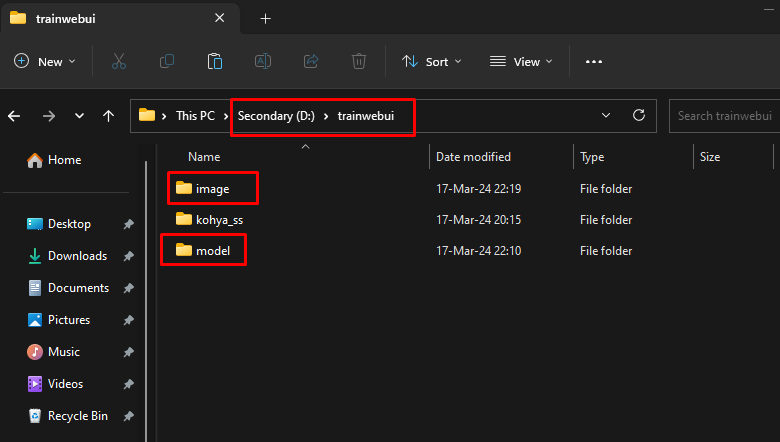Screen dimensions: 780x442
Task: Click the Share icon in toolbar
Action: coord(311,62)
